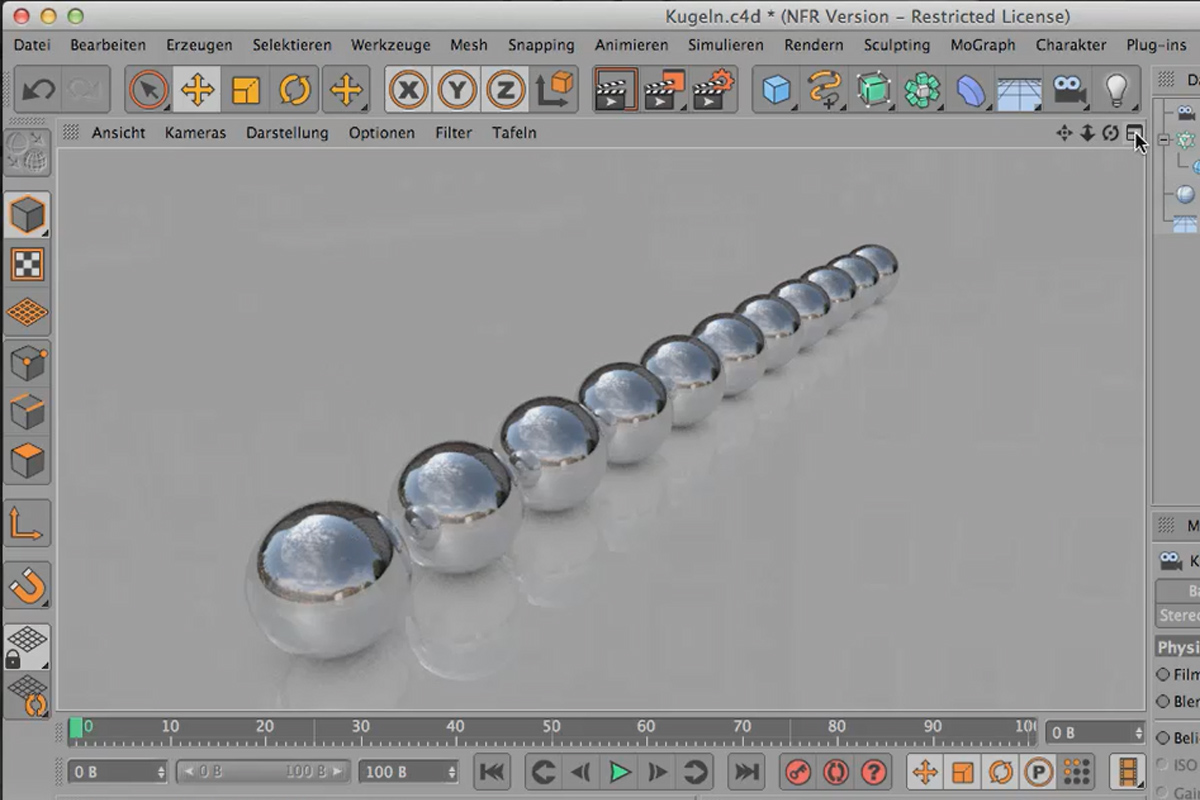Image resolution: width=1200 pixels, height=800 pixels.
Task: Open the Tafeln viewport menu
Action: click(x=514, y=132)
